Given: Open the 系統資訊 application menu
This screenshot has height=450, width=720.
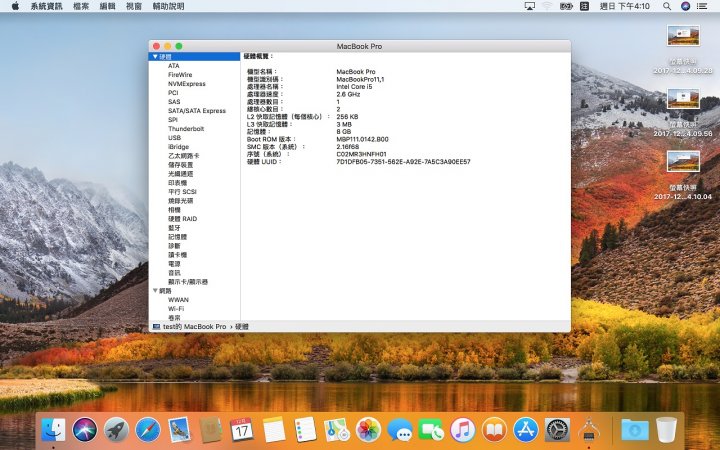Looking at the screenshot, I should 46,6.
